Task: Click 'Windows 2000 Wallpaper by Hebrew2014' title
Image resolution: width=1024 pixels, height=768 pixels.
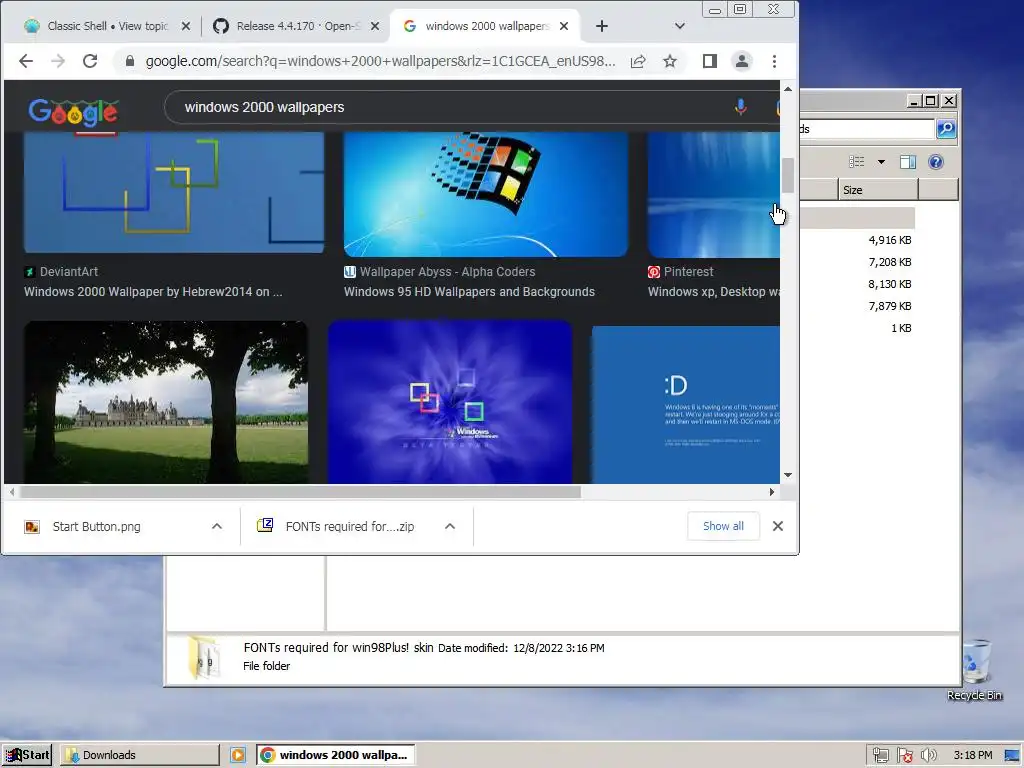Action: click(153, 292)
